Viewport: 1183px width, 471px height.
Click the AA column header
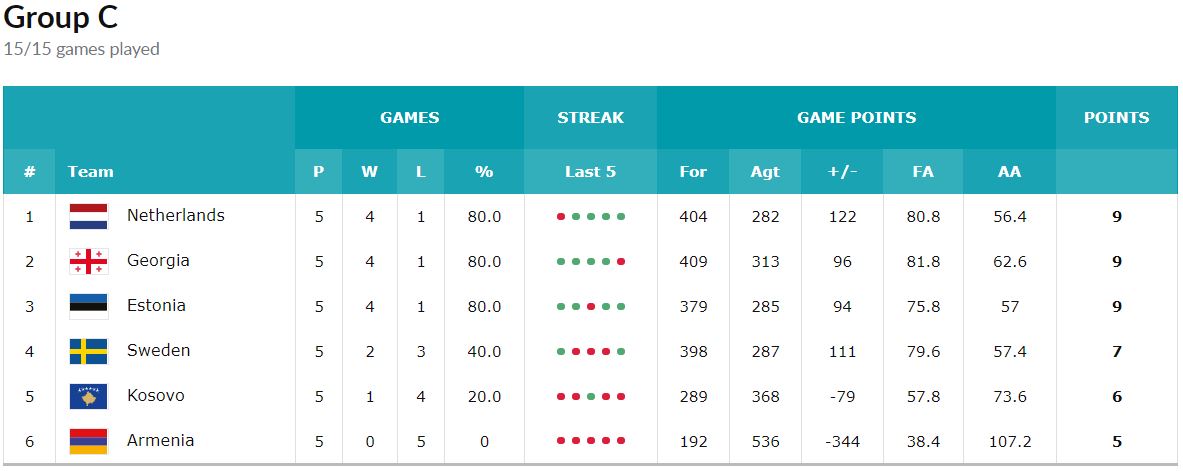point(1009,171)
